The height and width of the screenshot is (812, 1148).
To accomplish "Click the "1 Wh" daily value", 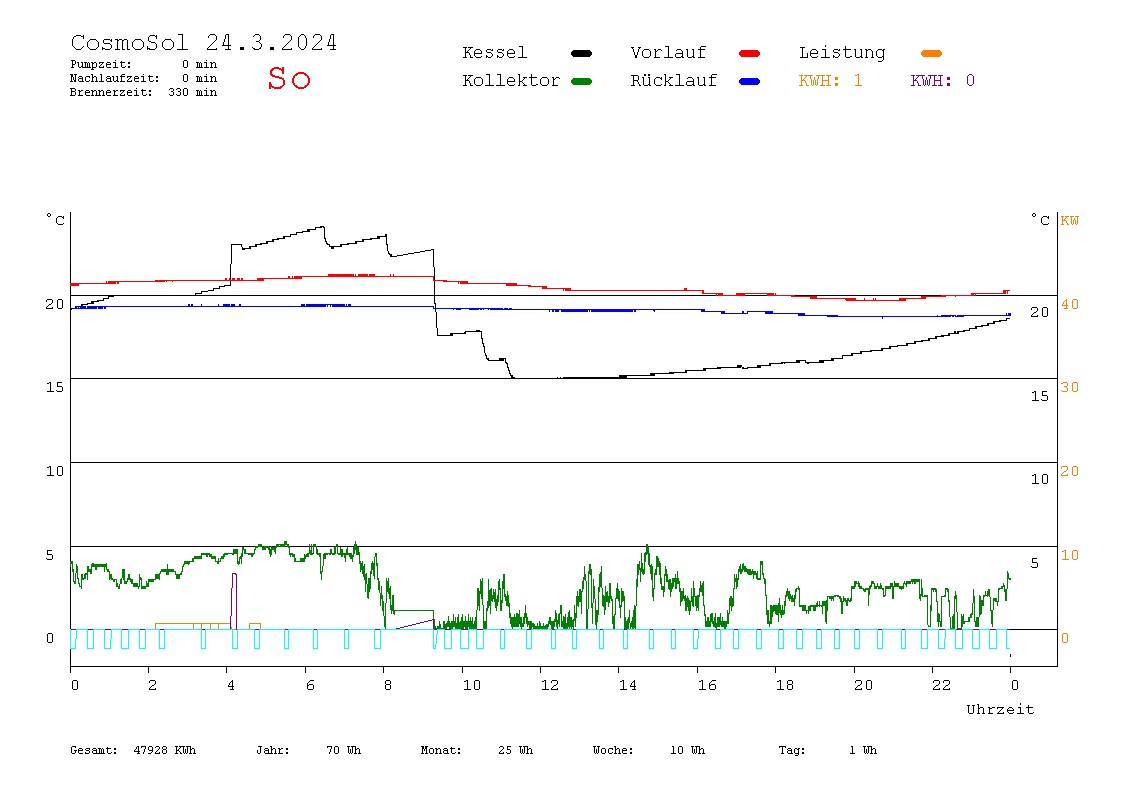I will coord(863,750).
